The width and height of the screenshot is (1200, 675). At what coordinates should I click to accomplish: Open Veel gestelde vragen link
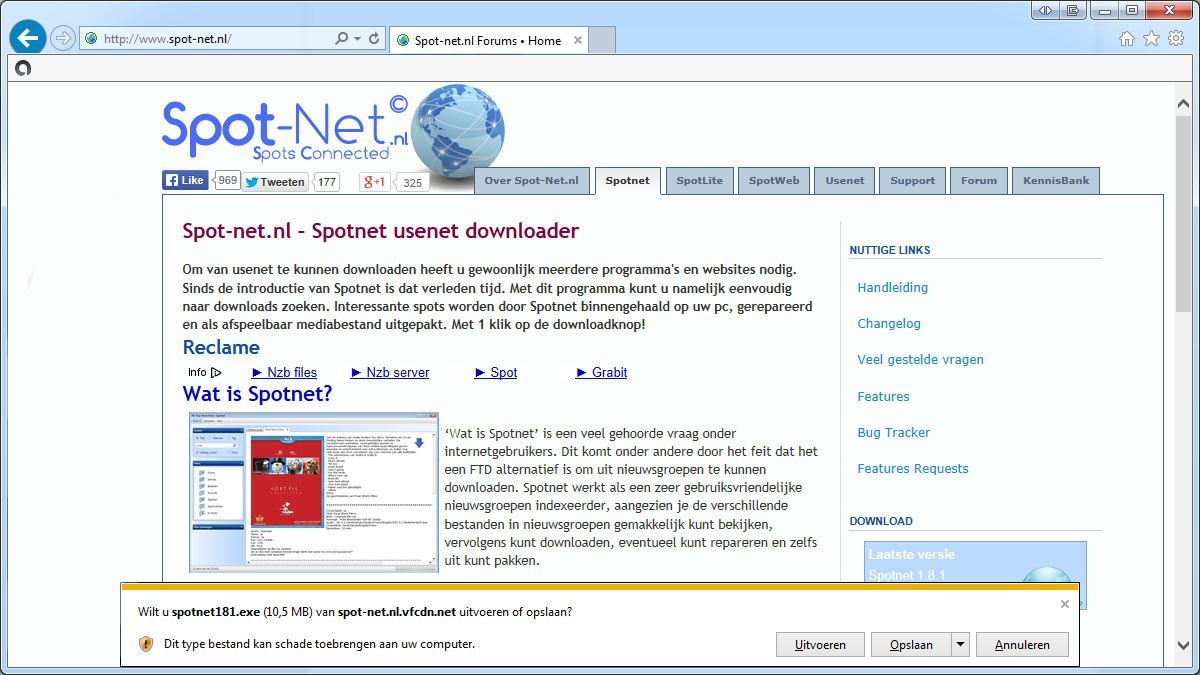tap(920, 359)
